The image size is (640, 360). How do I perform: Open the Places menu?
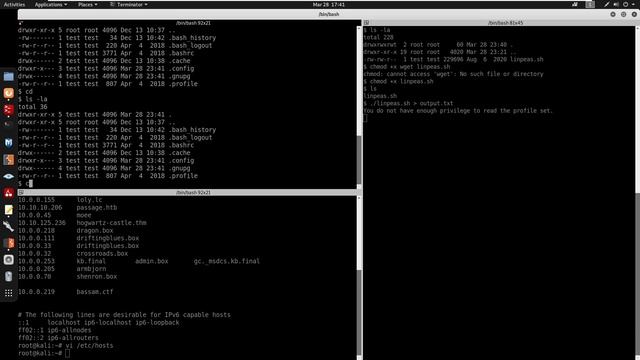click(88, 4)
